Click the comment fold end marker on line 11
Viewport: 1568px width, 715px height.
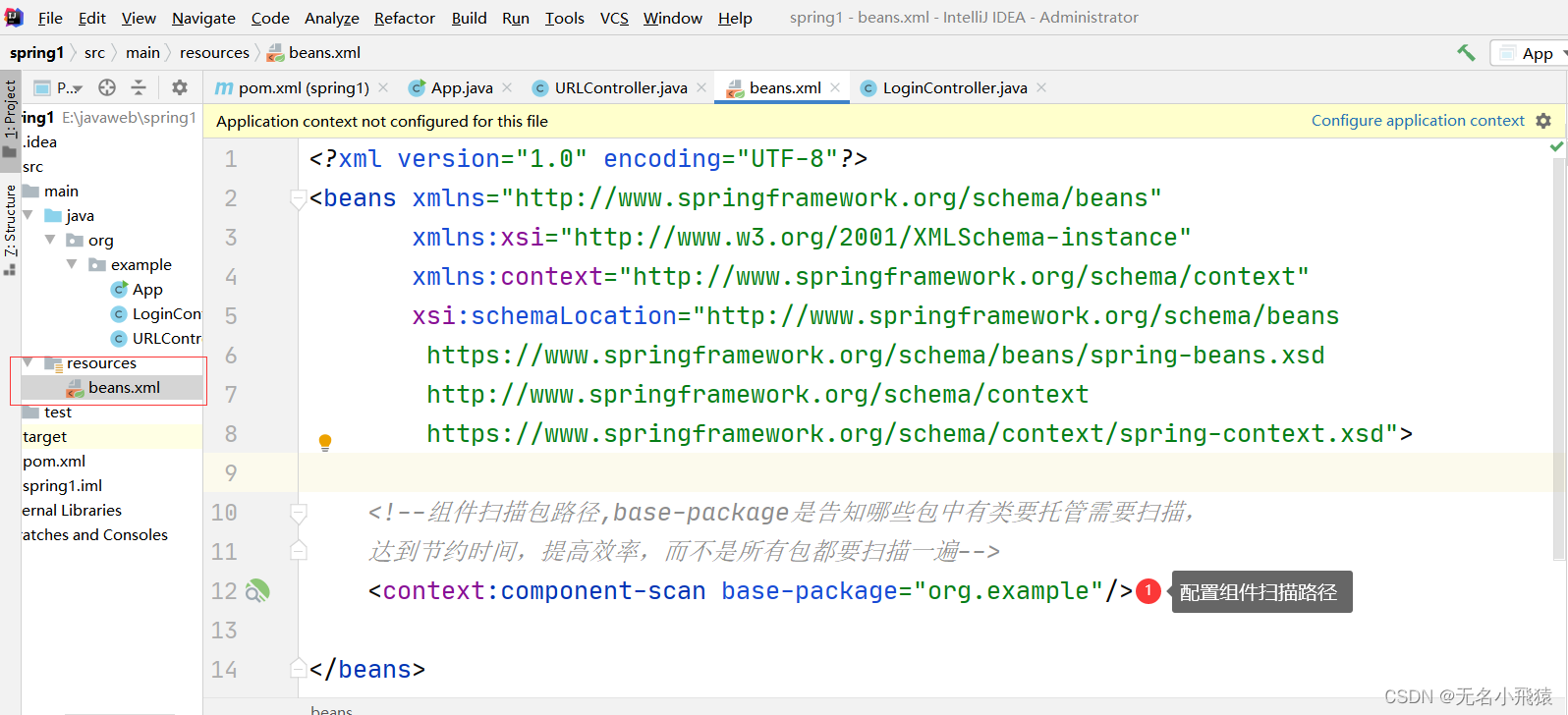click(299, 550)
